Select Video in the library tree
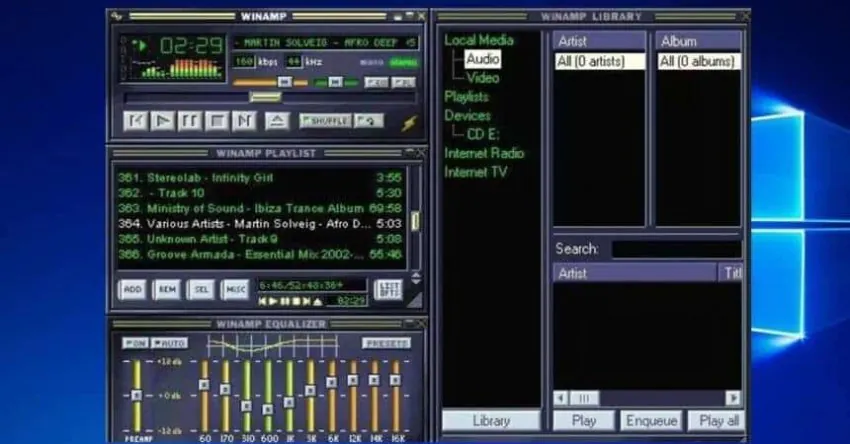The height and width of the screenshot is (444, 850). pyautogui.click(x=482, y=78)
